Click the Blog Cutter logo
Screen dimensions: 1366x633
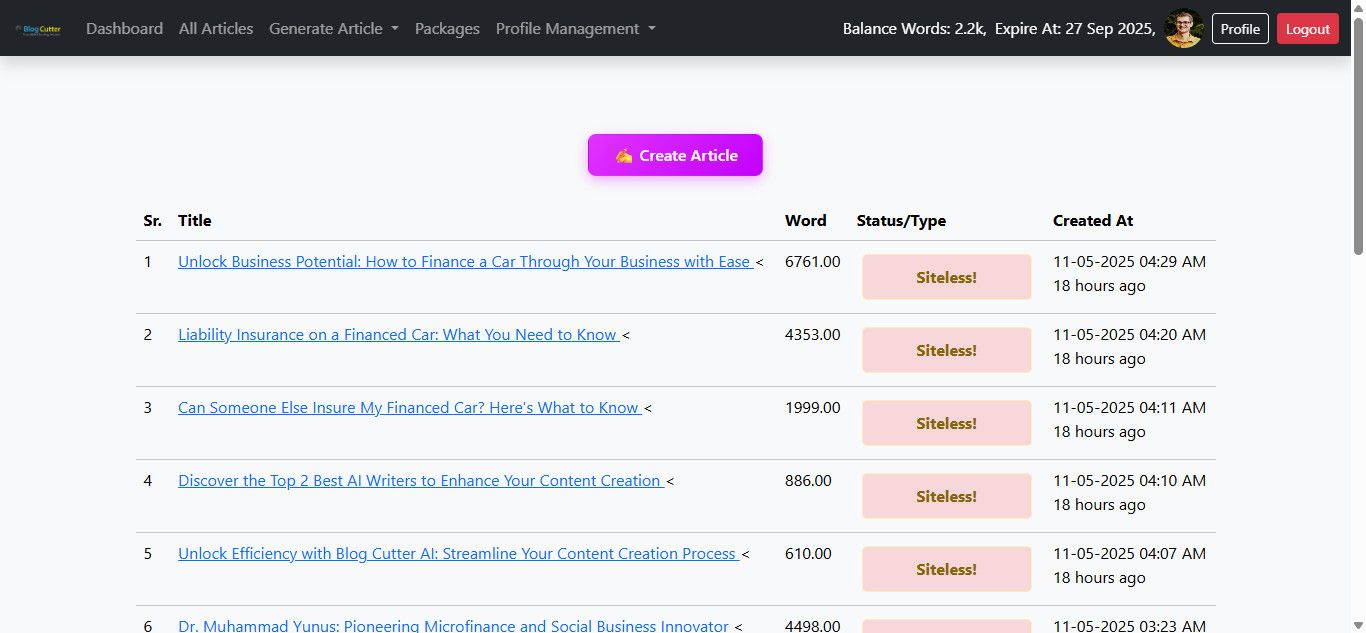coord(39,29)
